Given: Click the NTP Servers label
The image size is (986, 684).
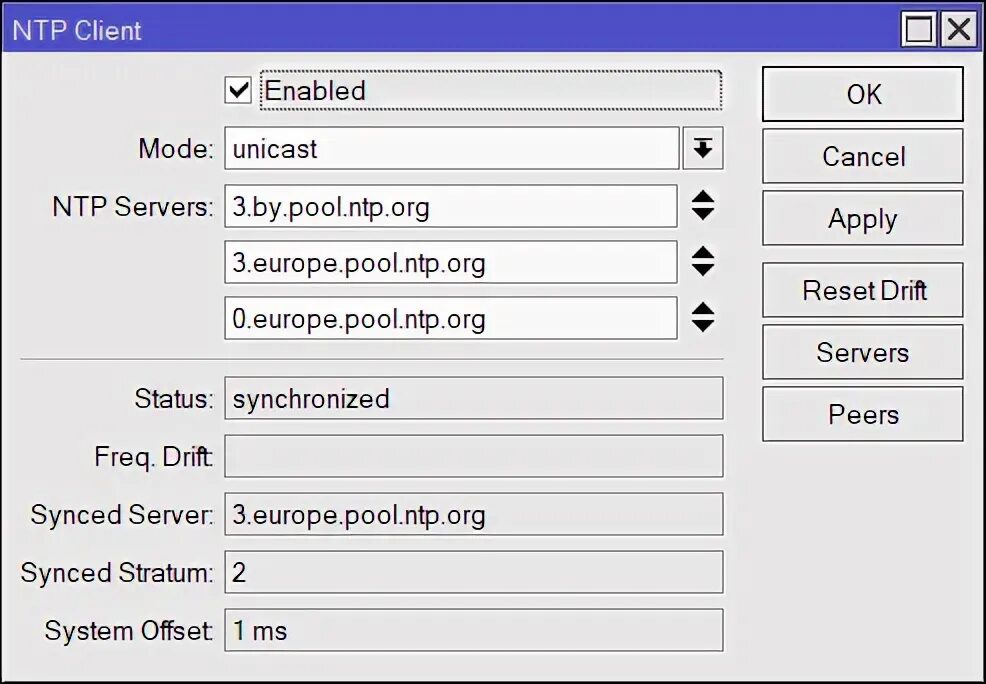Looking at the screenshot, I should click(133, 207).
